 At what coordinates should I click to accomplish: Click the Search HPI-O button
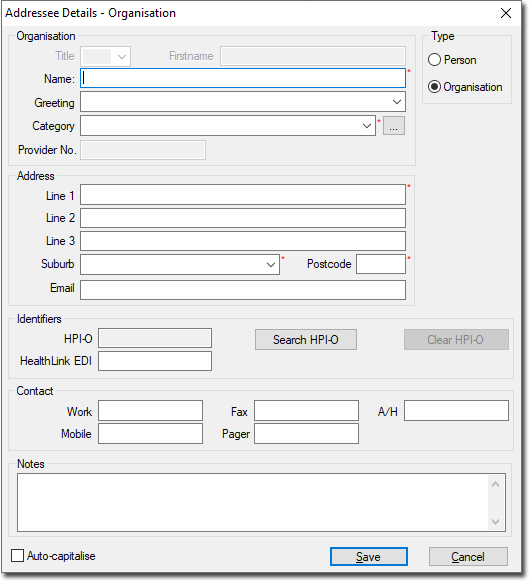click(306, 340)
